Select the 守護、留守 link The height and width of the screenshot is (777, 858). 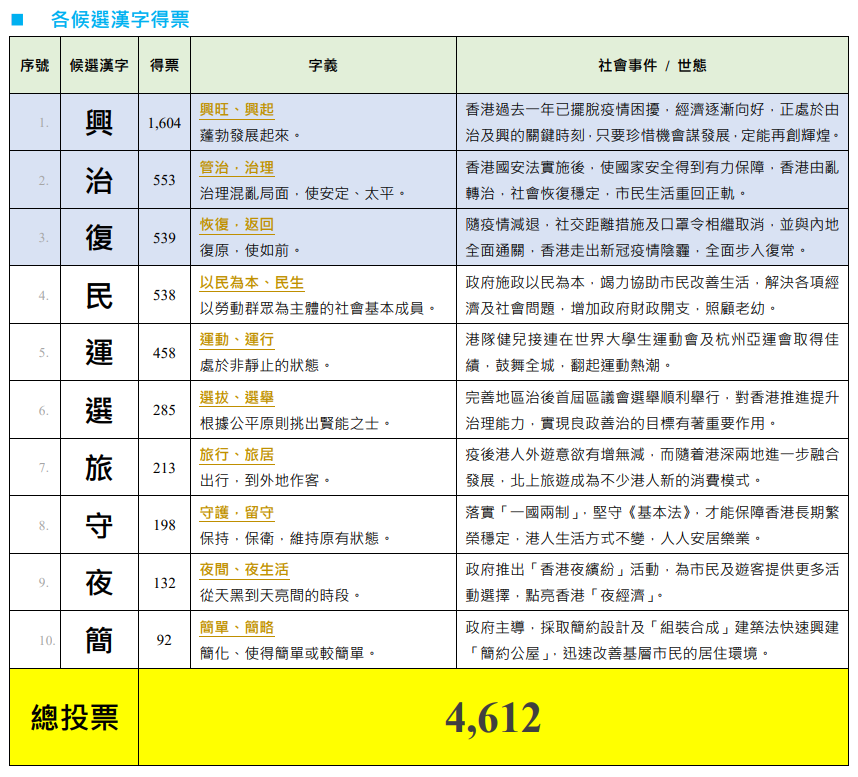click(236, 513)
